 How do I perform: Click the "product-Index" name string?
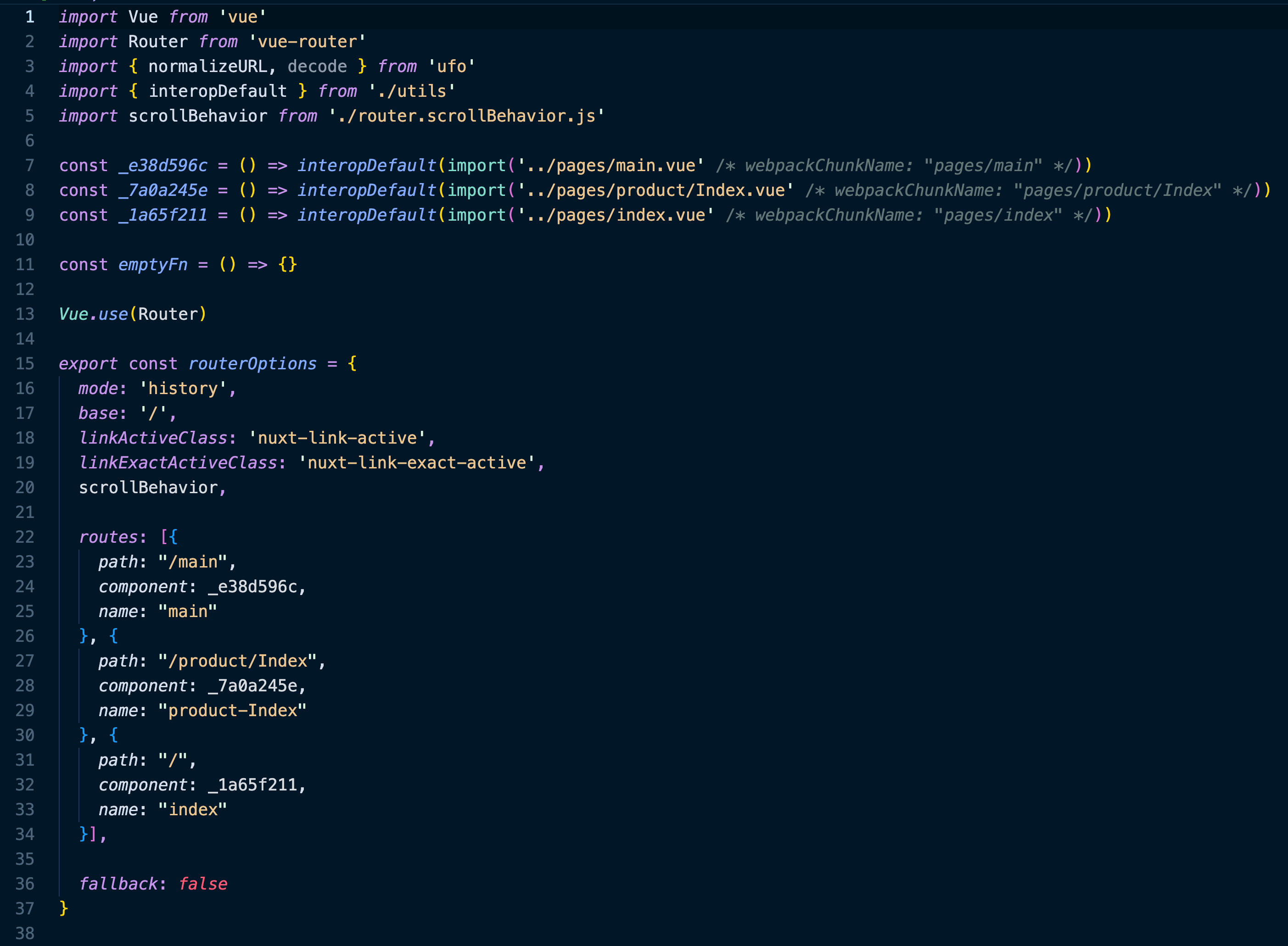tap(233, 711)
